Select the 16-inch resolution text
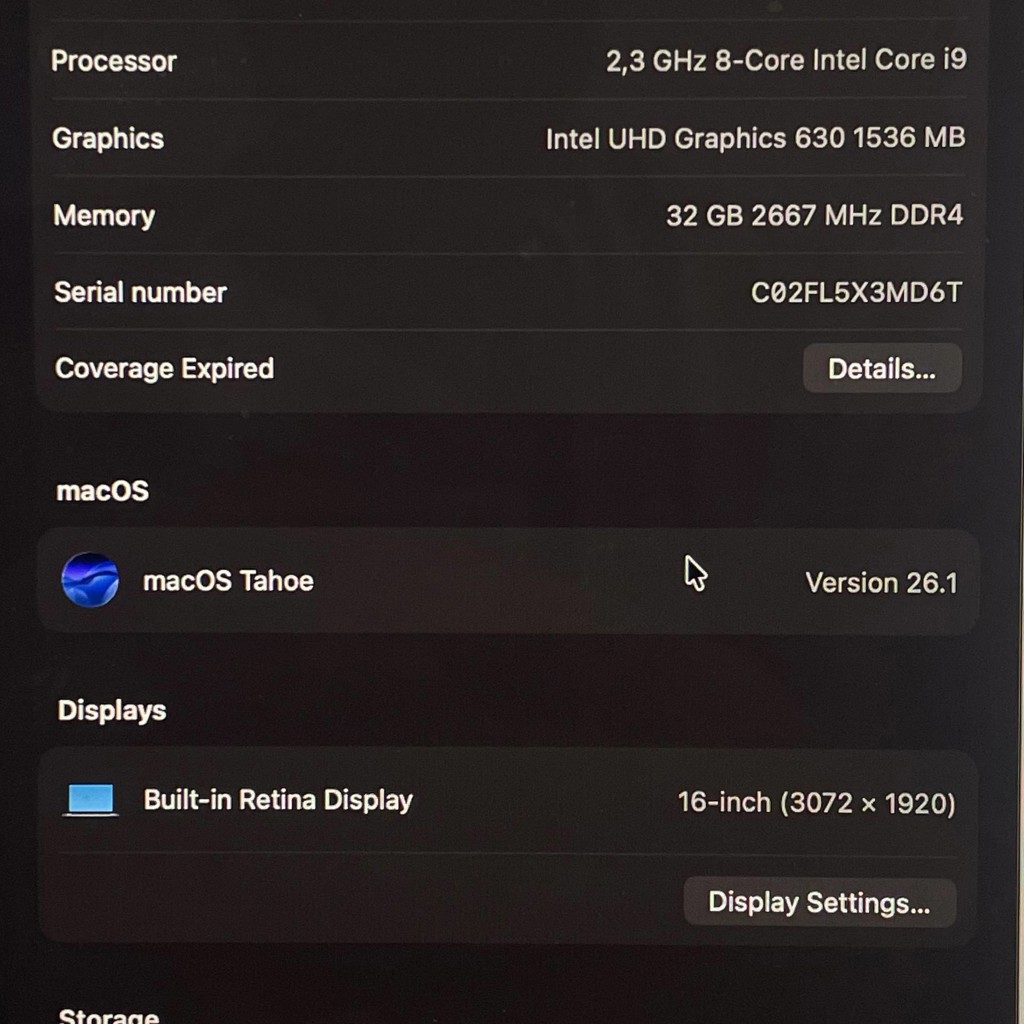The width and height of the screenshot is (1024, 1024). [816, 803]
